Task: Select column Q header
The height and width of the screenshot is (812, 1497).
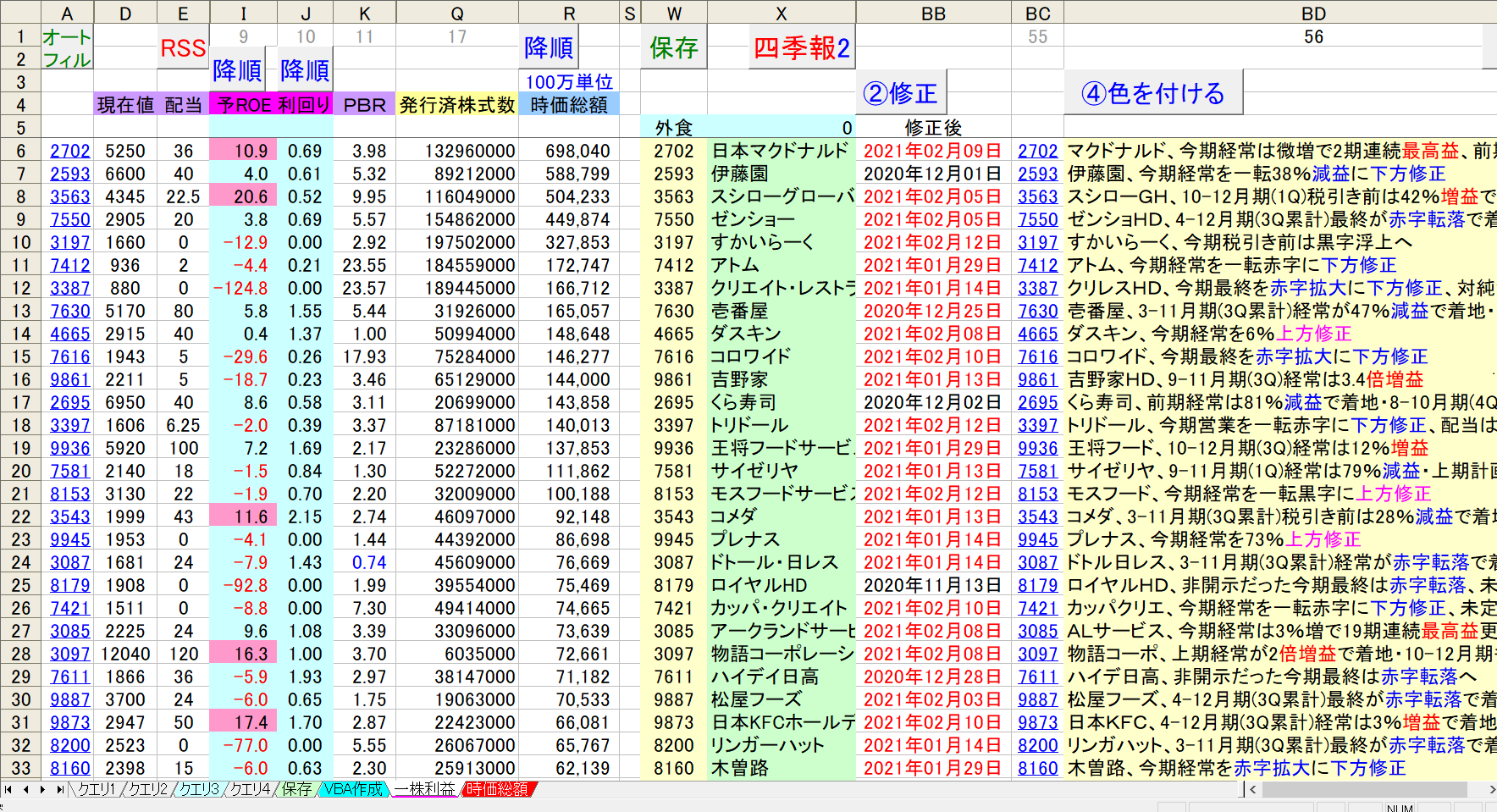Action: click(457, 13)
